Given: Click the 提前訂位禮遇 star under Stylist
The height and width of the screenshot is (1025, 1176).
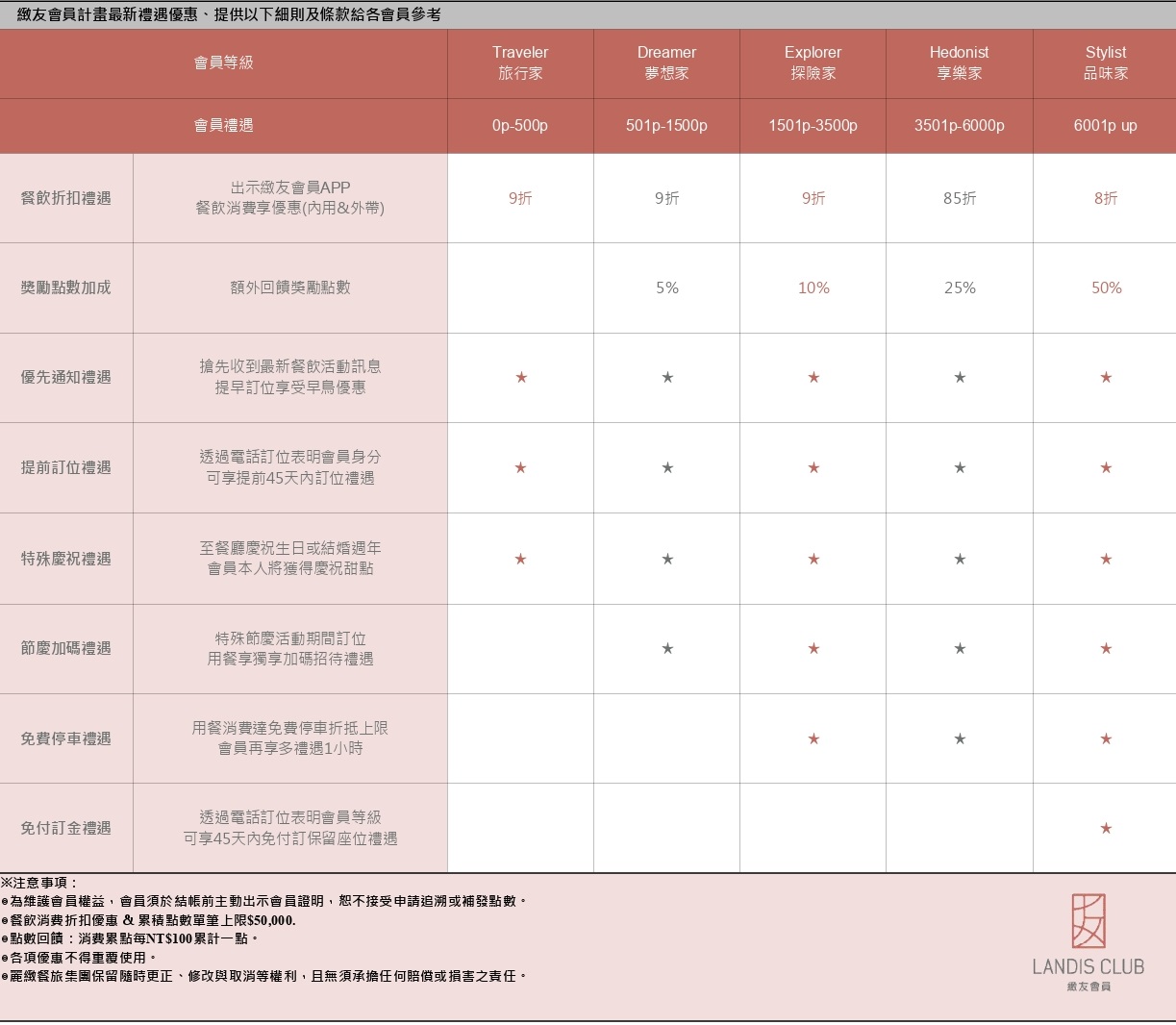Looking at the screenshot, I should click(x=1106, y=467).
